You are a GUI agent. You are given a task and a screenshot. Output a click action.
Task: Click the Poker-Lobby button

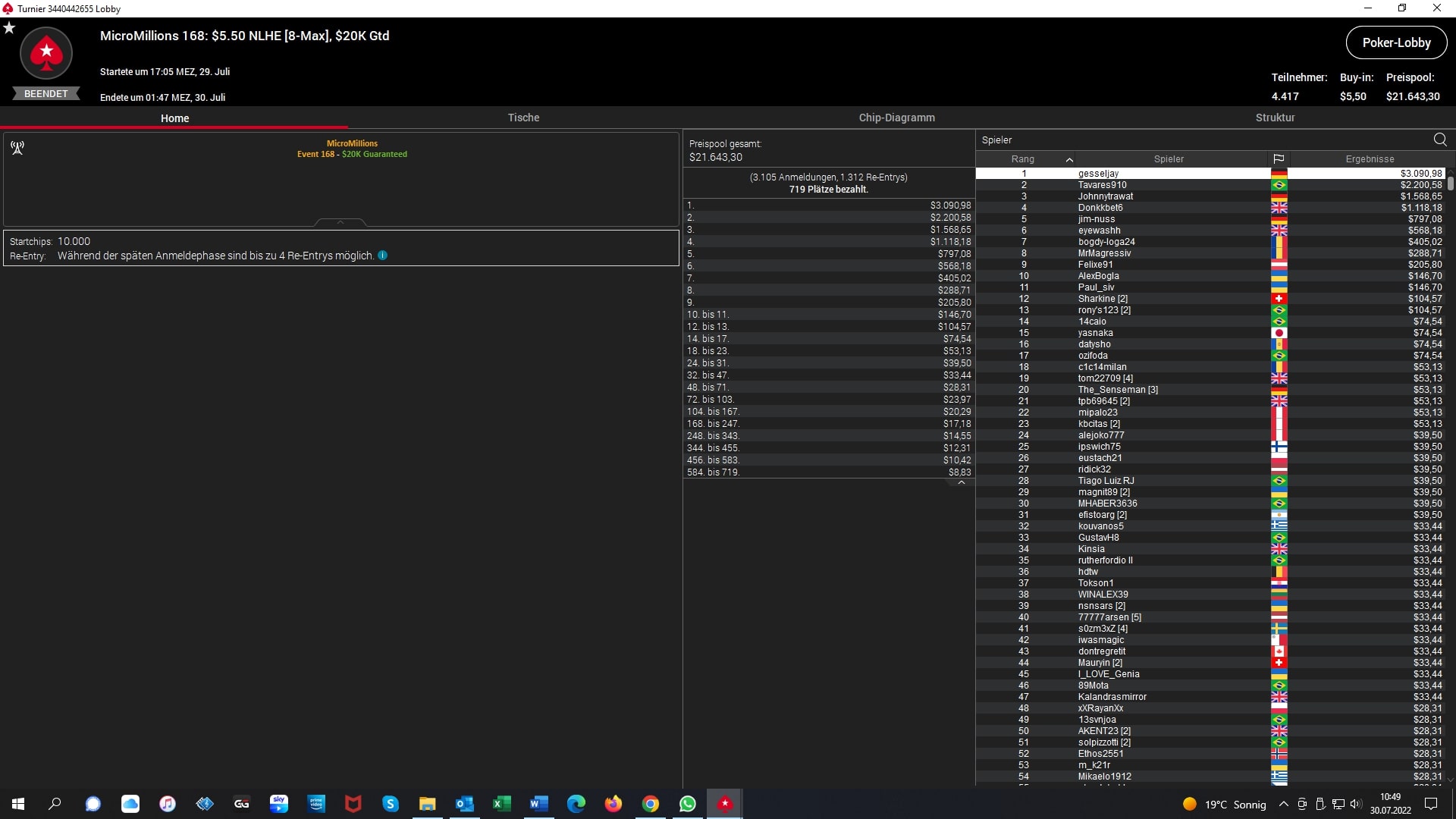coord(1396,42)
